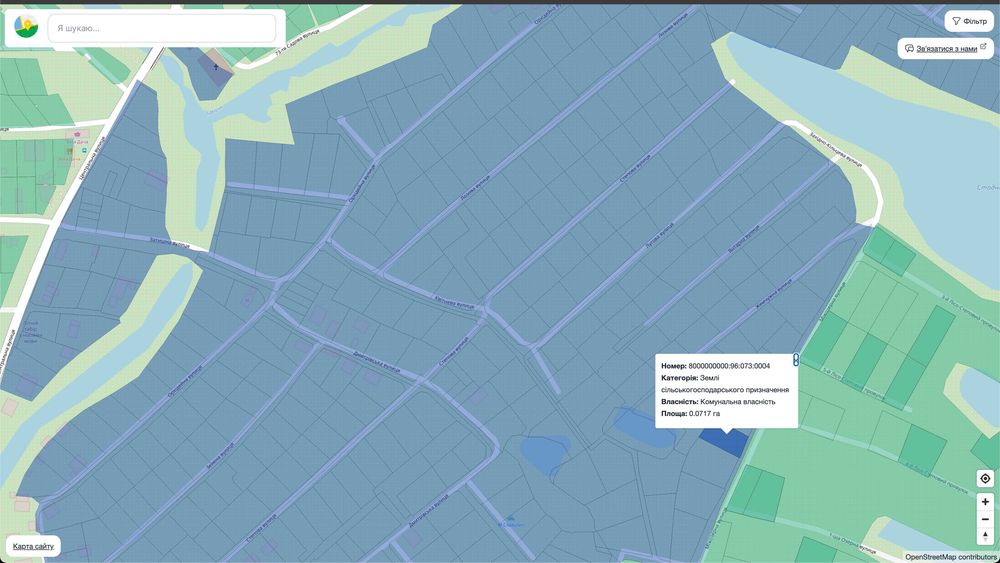Image resolution: width=1000 pixels, height=563 pixels.
Task: Select the highlighted dark blue parcel
Action: (x=724, y=442)
